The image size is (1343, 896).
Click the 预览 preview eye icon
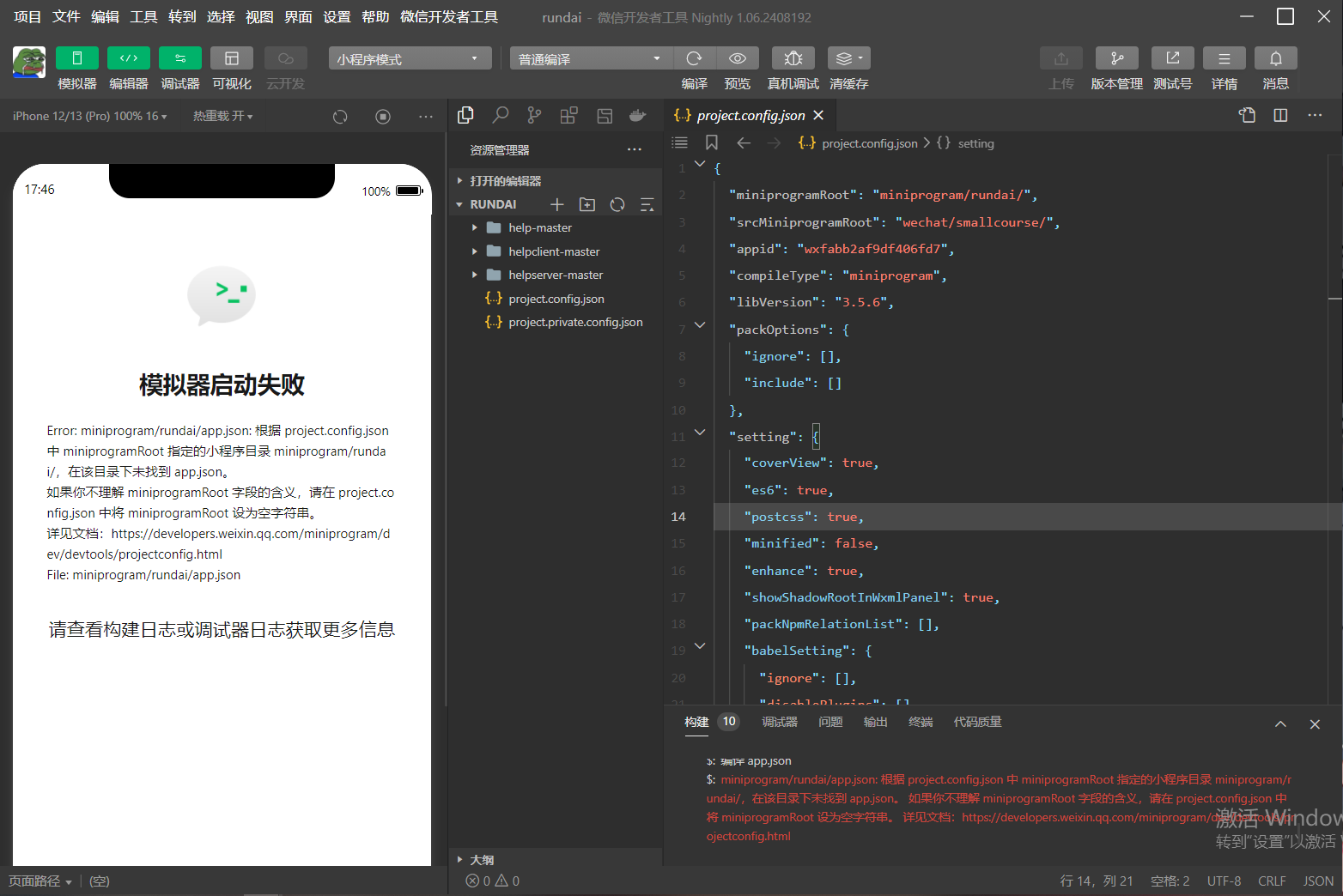pyautogui.click(x=738, y=58)
